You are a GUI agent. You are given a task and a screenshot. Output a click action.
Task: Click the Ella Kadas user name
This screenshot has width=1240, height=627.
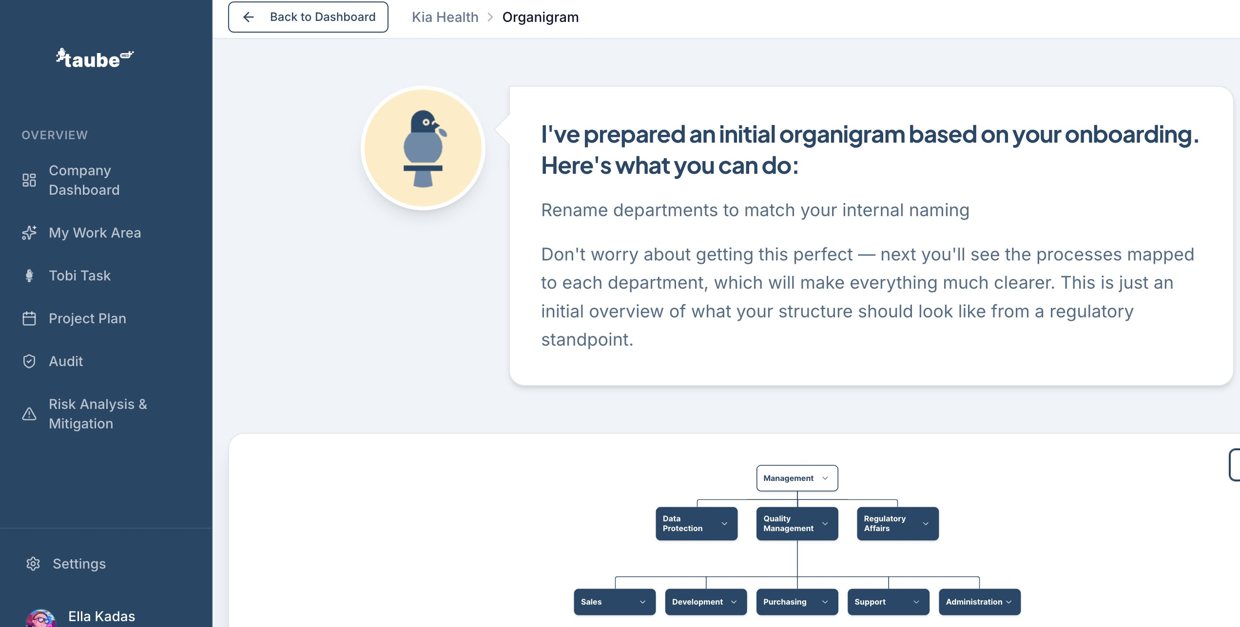[x=101, y=616]
